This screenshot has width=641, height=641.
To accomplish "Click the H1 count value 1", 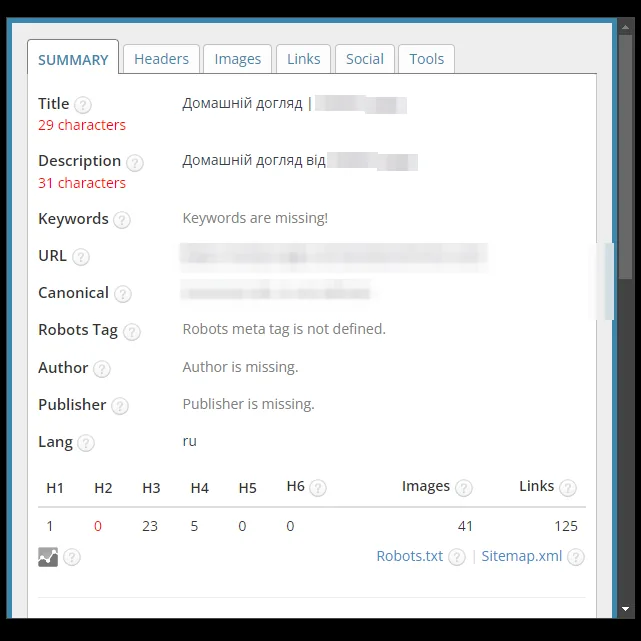I will [50, 526].
